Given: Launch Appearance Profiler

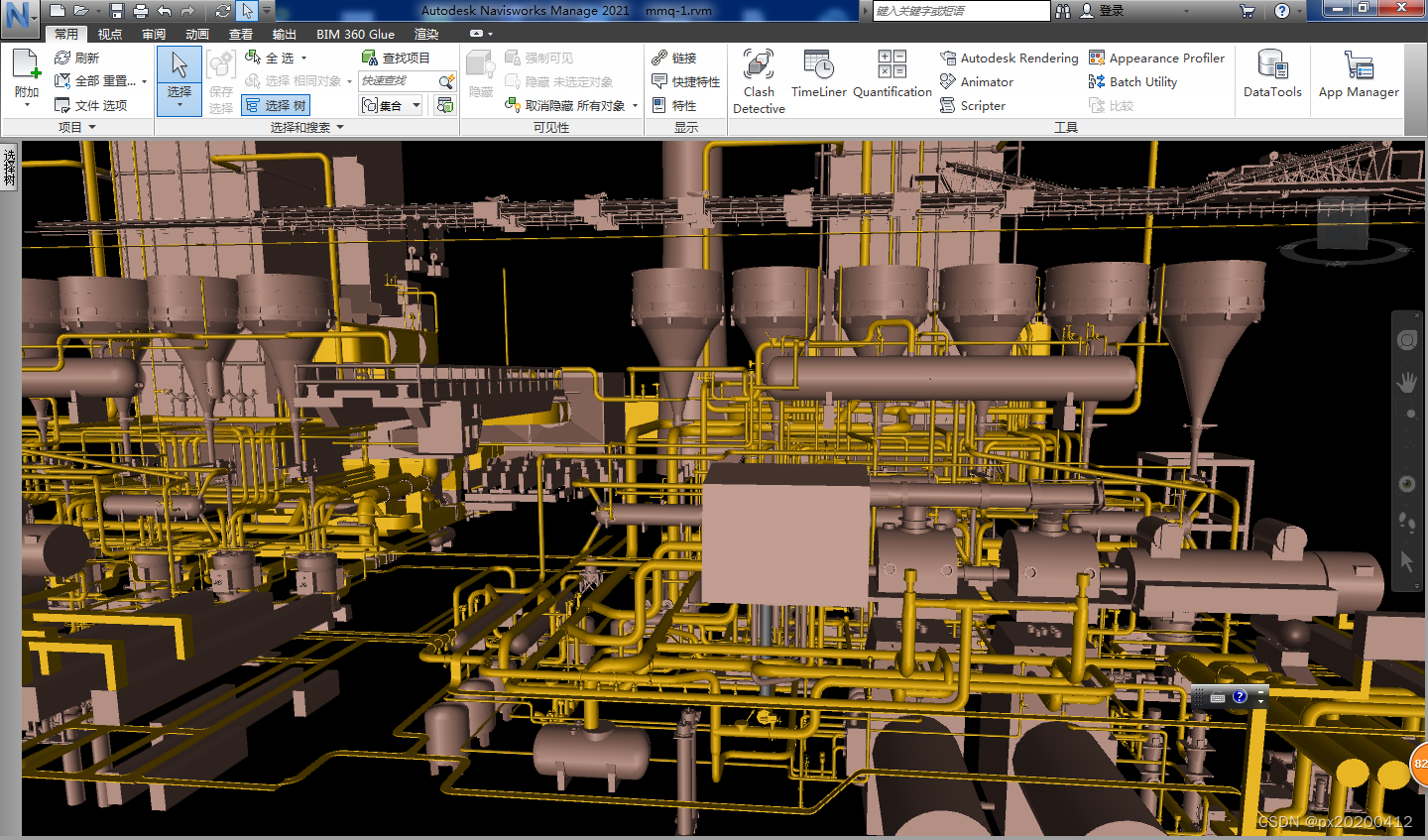Looking at the screenshot, I should pyautogui.click(x=1156, y=59).
